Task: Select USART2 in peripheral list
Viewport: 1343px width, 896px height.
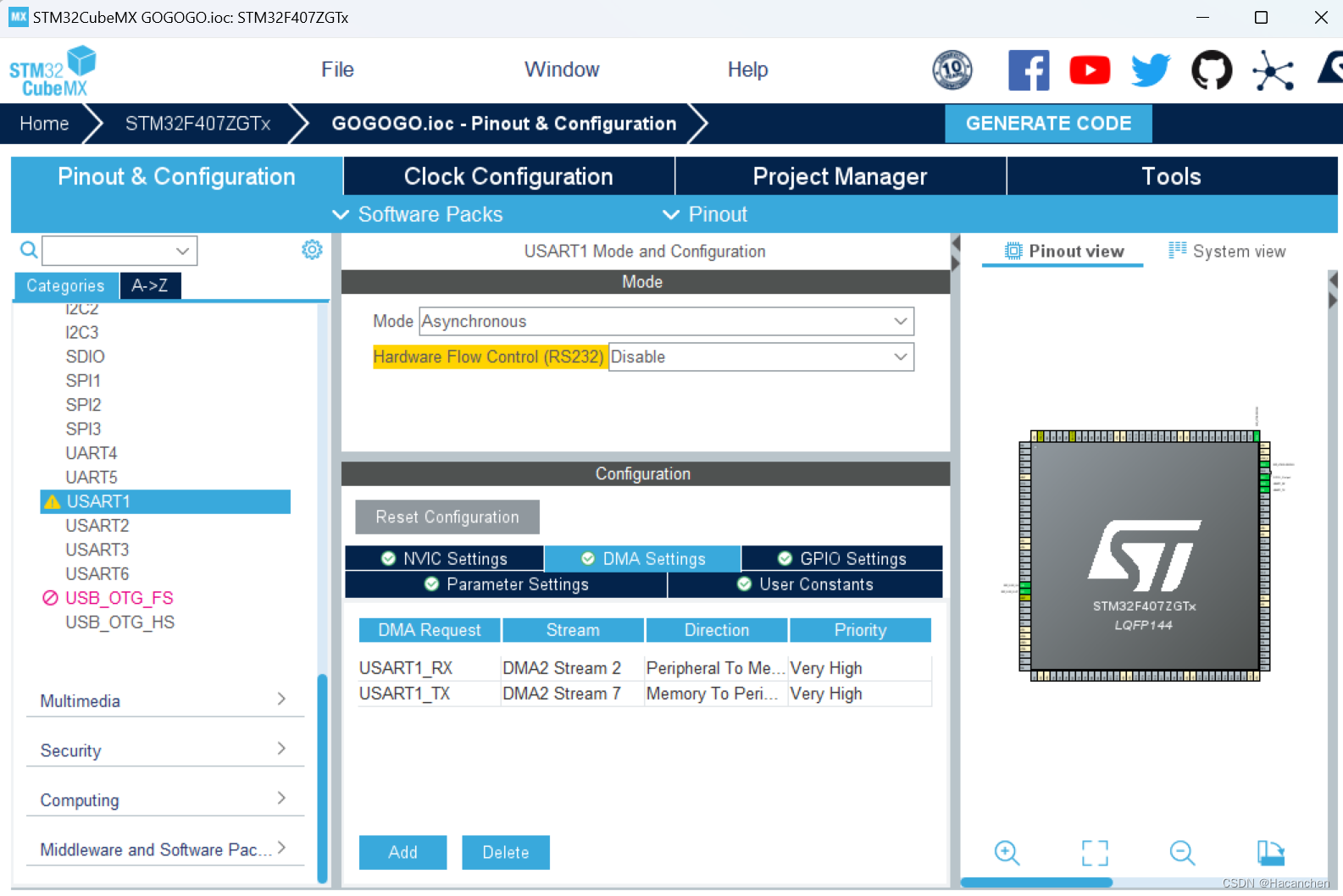Action: click(x=97, y=526)
